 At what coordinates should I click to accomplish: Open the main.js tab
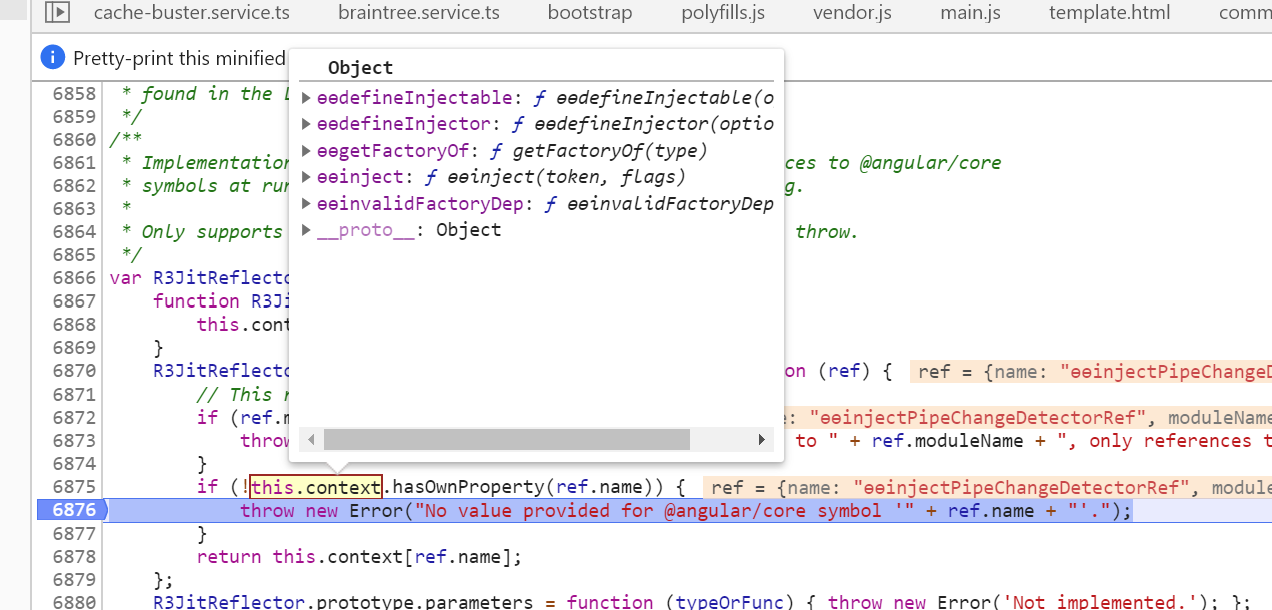[x=970, y=13]
